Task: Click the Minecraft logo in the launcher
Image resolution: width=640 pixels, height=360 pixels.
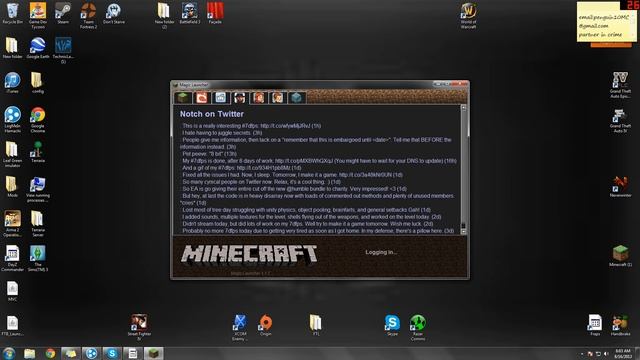Action: 249,255
